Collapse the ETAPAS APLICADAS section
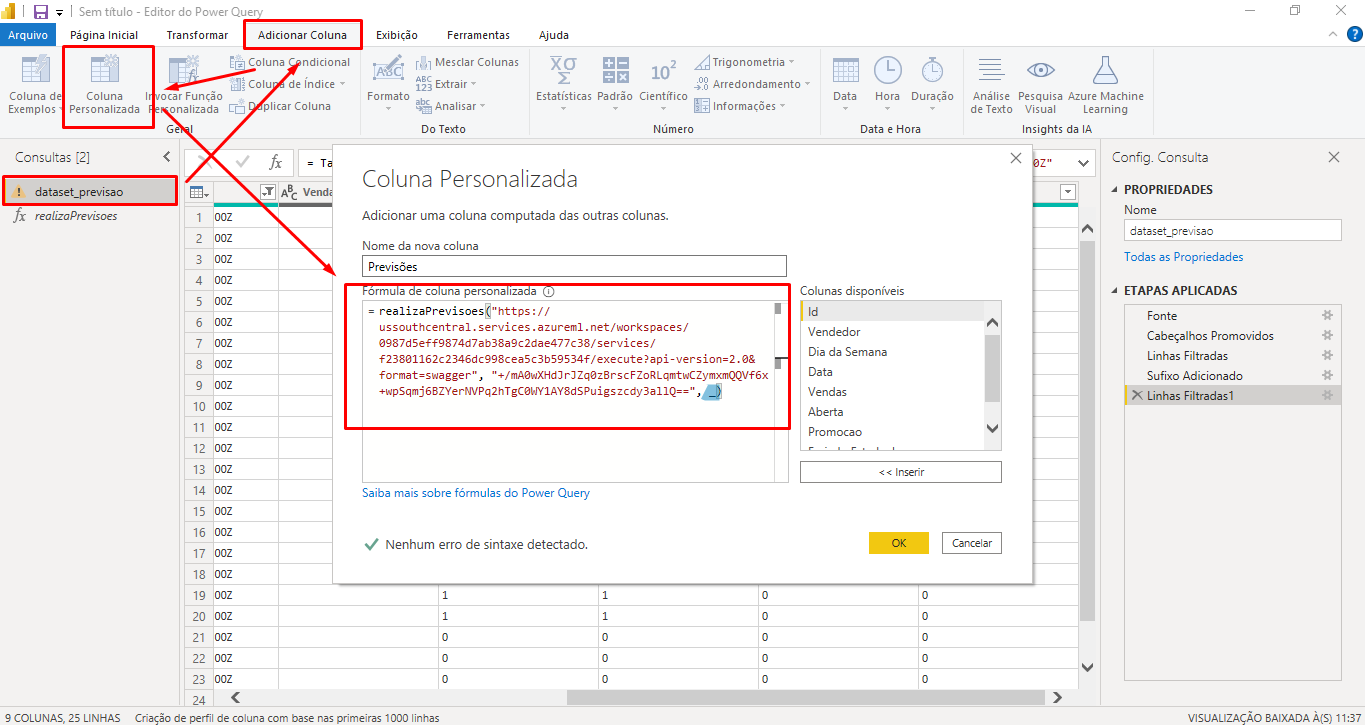The width and height of the screenshot is (1365, 725). point(1116,291)
